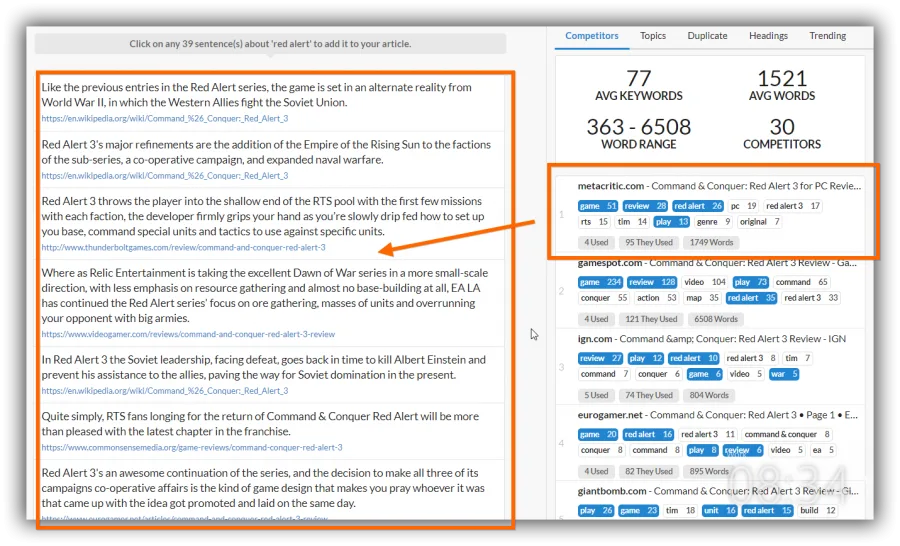
Task: Open gamespot.com competitor entry
Action: click(x=717, y=263)
